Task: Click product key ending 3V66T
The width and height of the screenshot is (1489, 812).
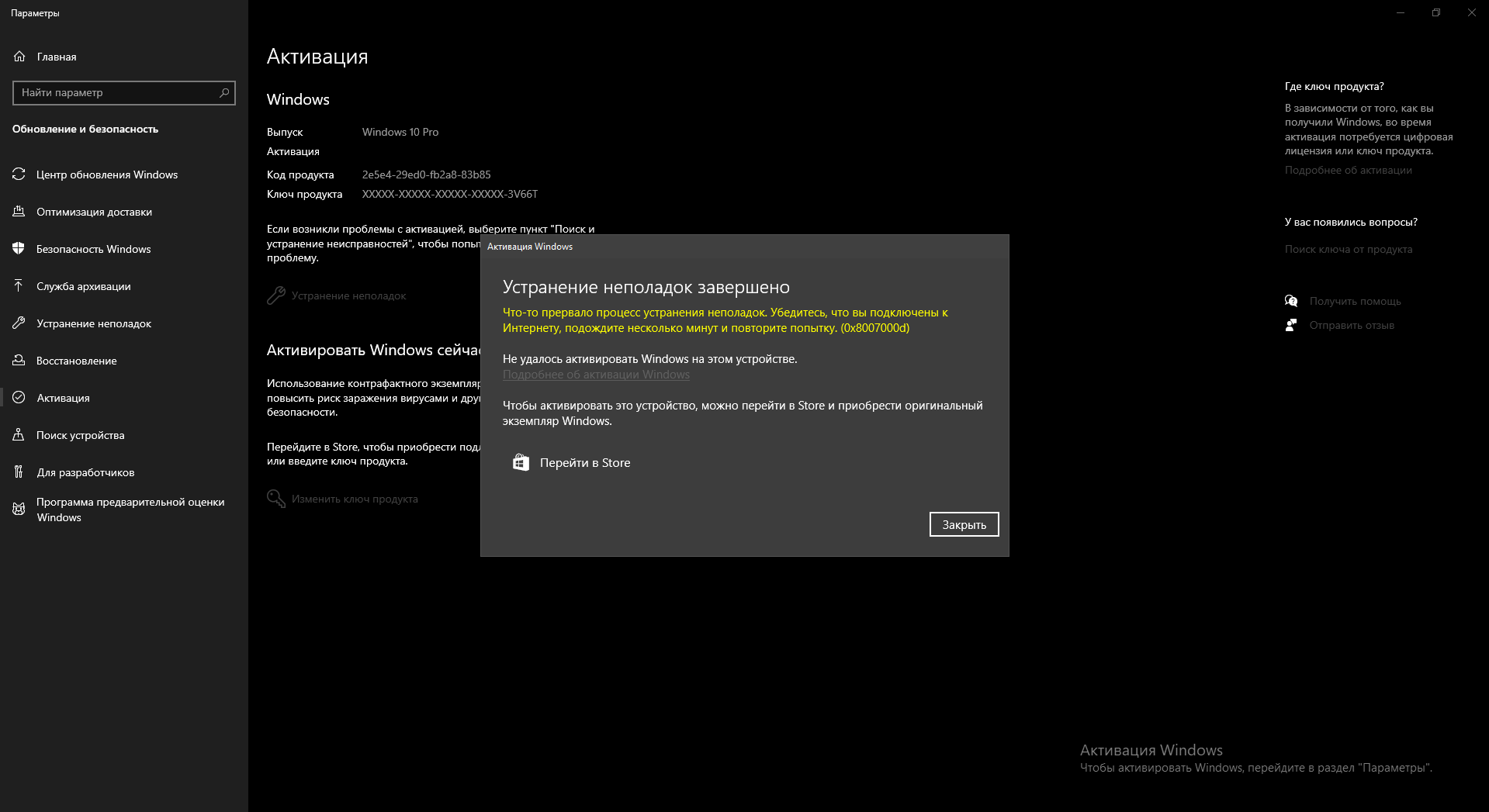Action: point(450,194)
